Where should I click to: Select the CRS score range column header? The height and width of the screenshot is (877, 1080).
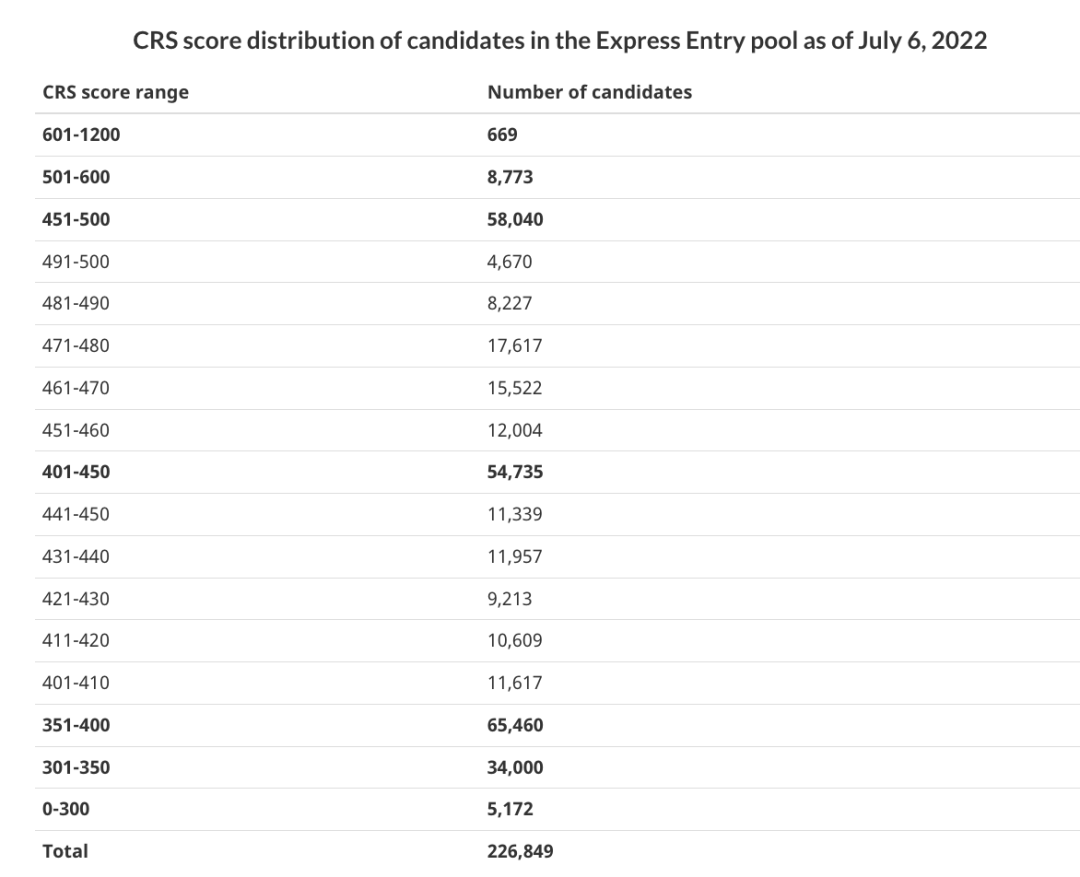pos(115,92)
